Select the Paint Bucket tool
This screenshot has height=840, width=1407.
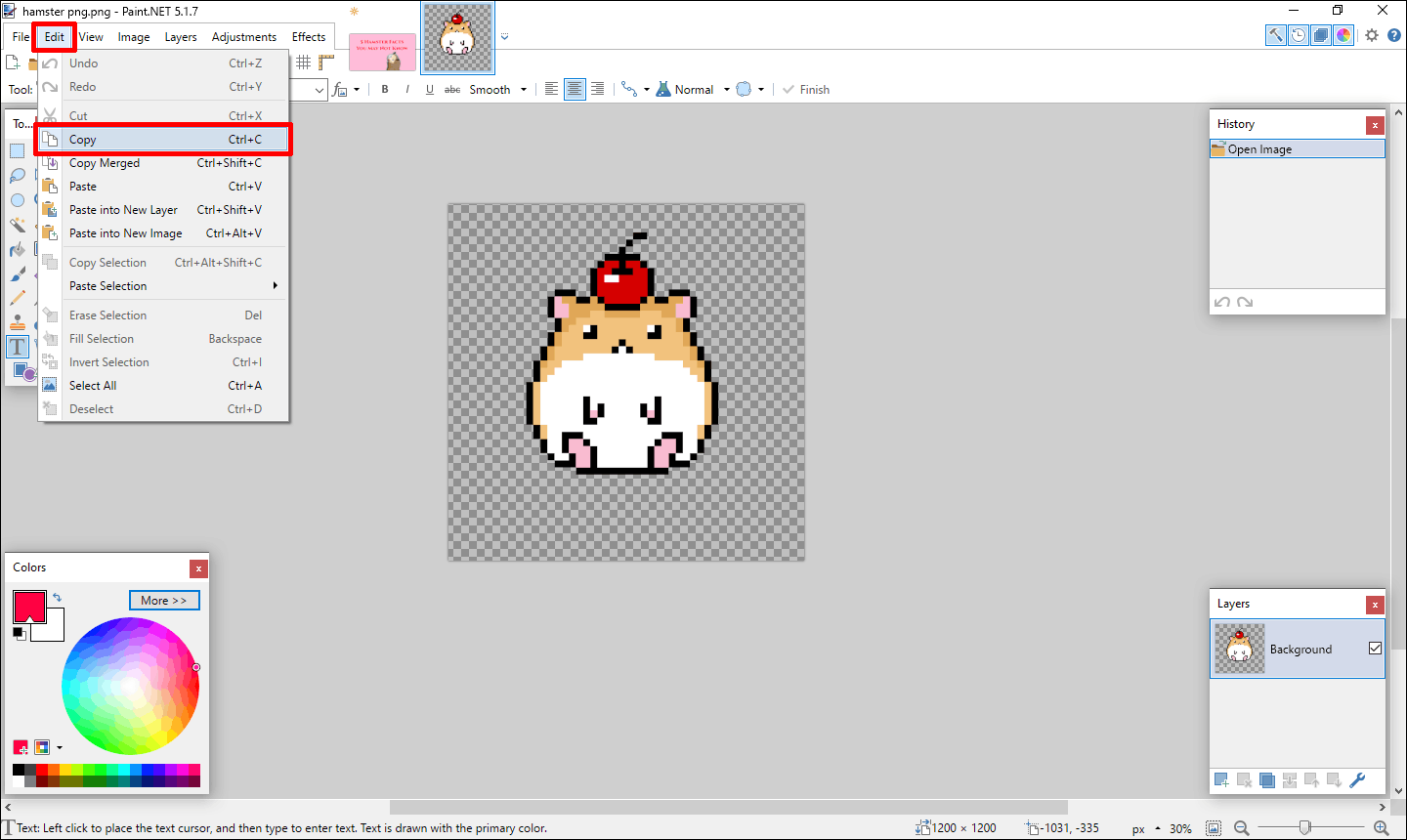(18, 249)
